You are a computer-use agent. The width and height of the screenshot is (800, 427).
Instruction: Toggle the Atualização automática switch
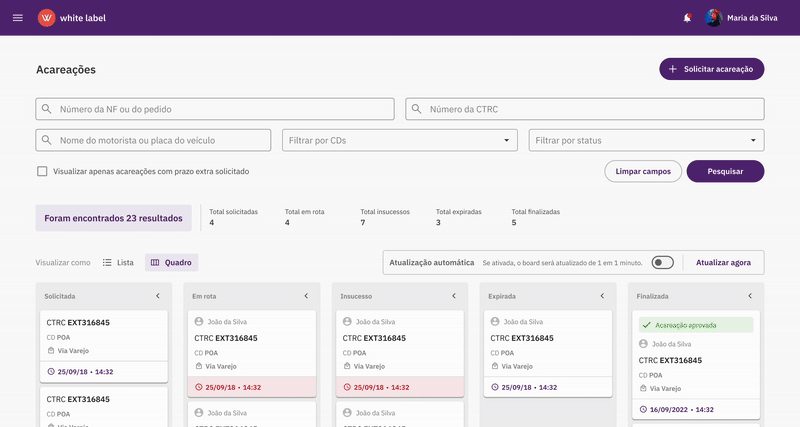pos(662,262)
